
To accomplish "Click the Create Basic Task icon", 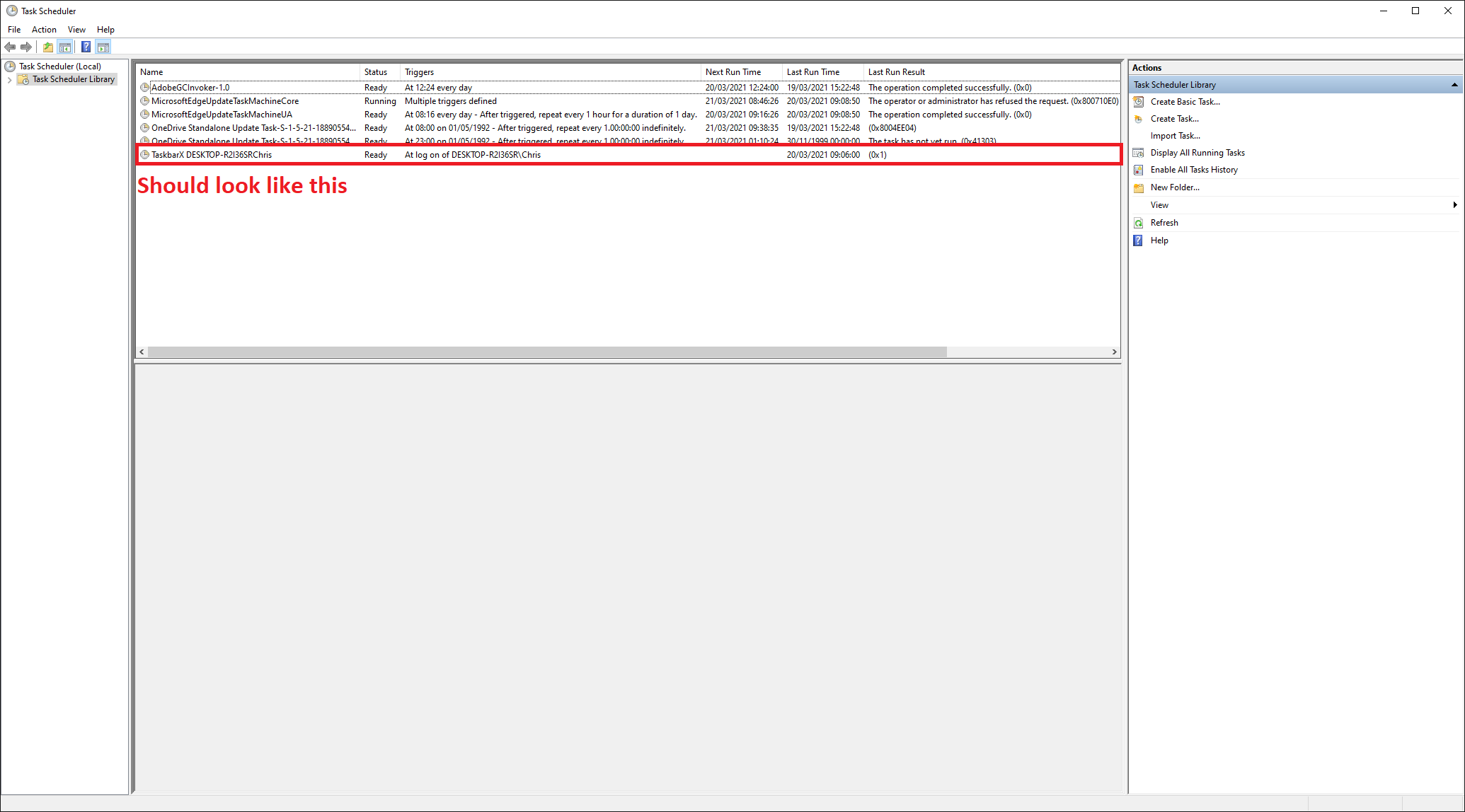I will click(1139, 101).
